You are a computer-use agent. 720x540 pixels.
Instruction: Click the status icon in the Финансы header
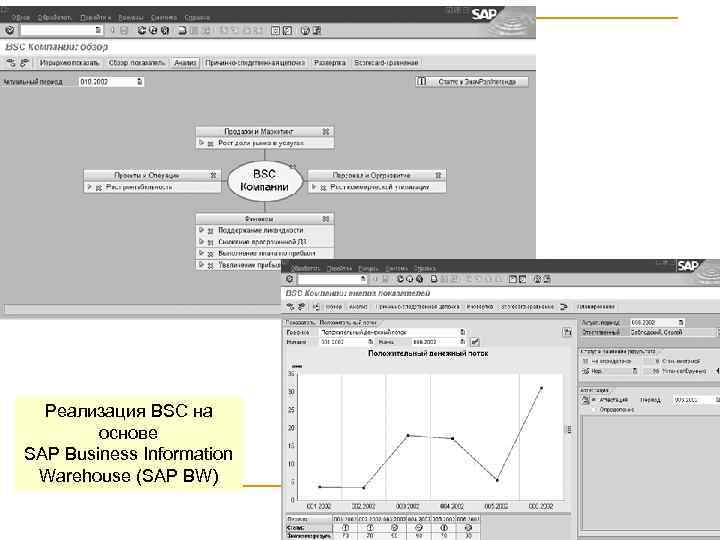click(326, 219)
